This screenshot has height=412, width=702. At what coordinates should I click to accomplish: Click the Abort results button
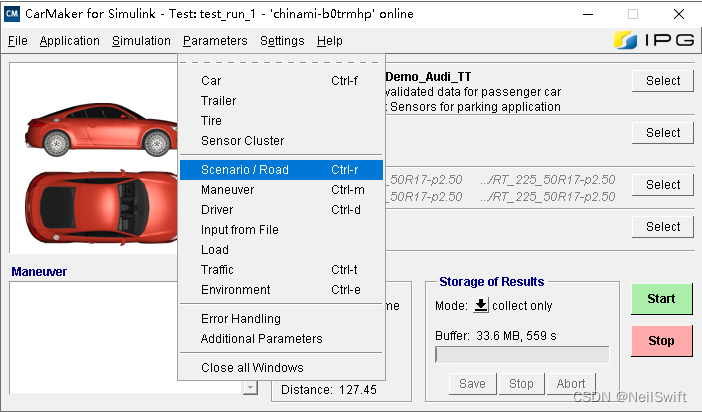tap(571, 384)
